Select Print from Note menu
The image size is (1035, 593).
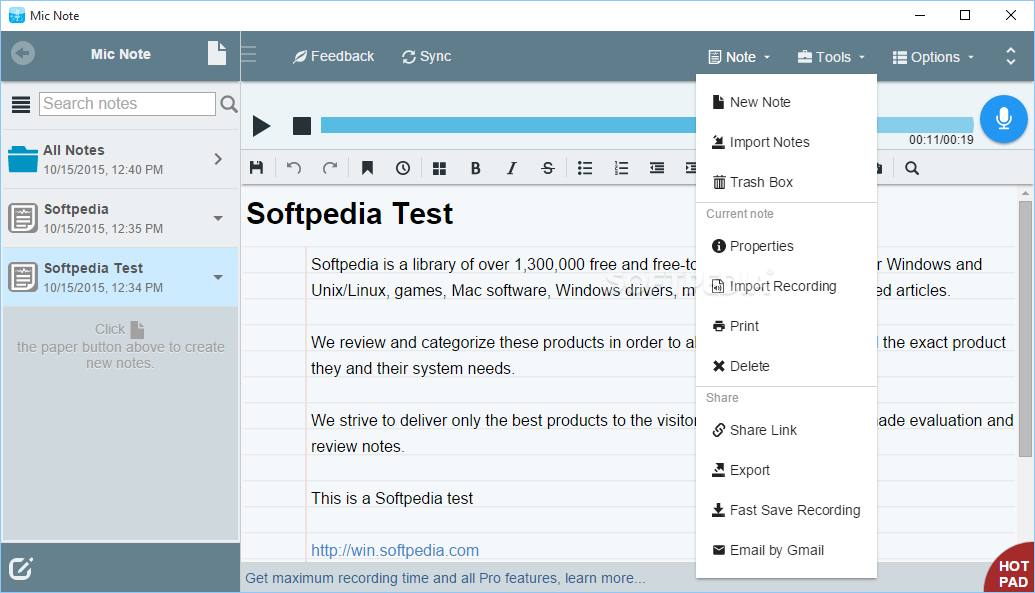point(786,326)
